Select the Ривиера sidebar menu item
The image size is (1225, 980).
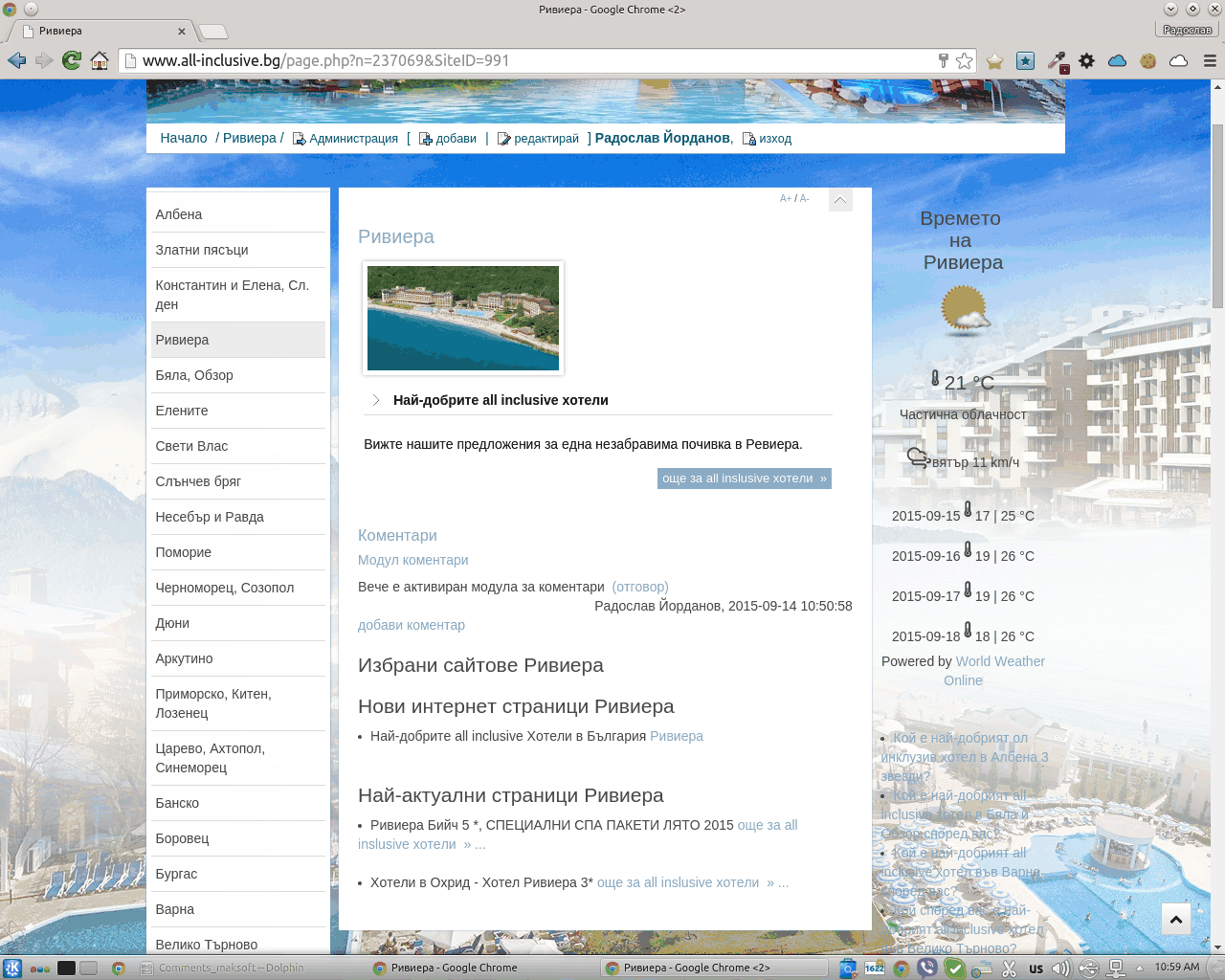(238, 340)
